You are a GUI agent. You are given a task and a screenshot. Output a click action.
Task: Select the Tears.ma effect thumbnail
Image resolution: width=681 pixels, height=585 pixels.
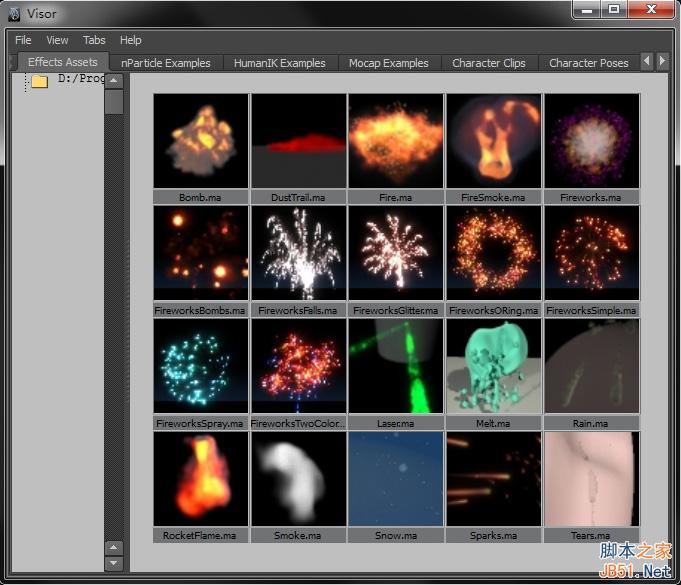(x=592, y=479)
